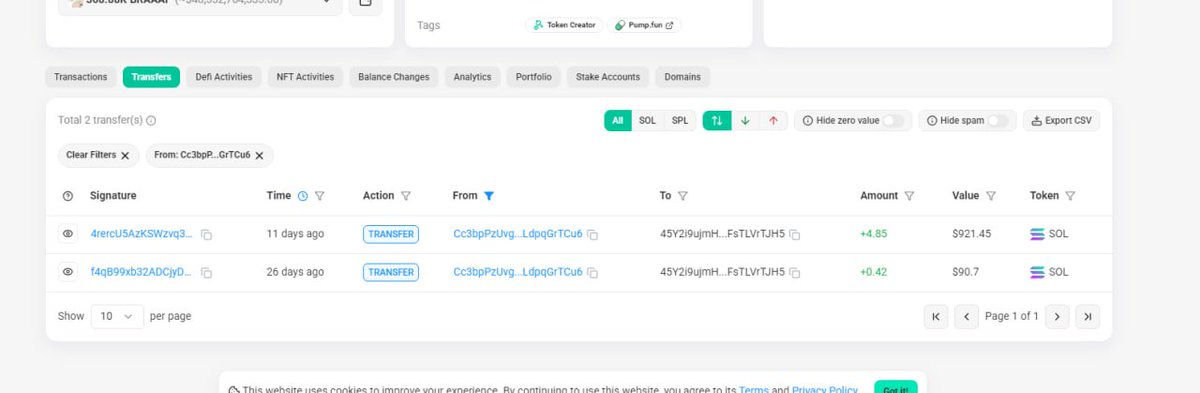
Task: Copy From address in 26 days ago row
Action: click(593, 273)
